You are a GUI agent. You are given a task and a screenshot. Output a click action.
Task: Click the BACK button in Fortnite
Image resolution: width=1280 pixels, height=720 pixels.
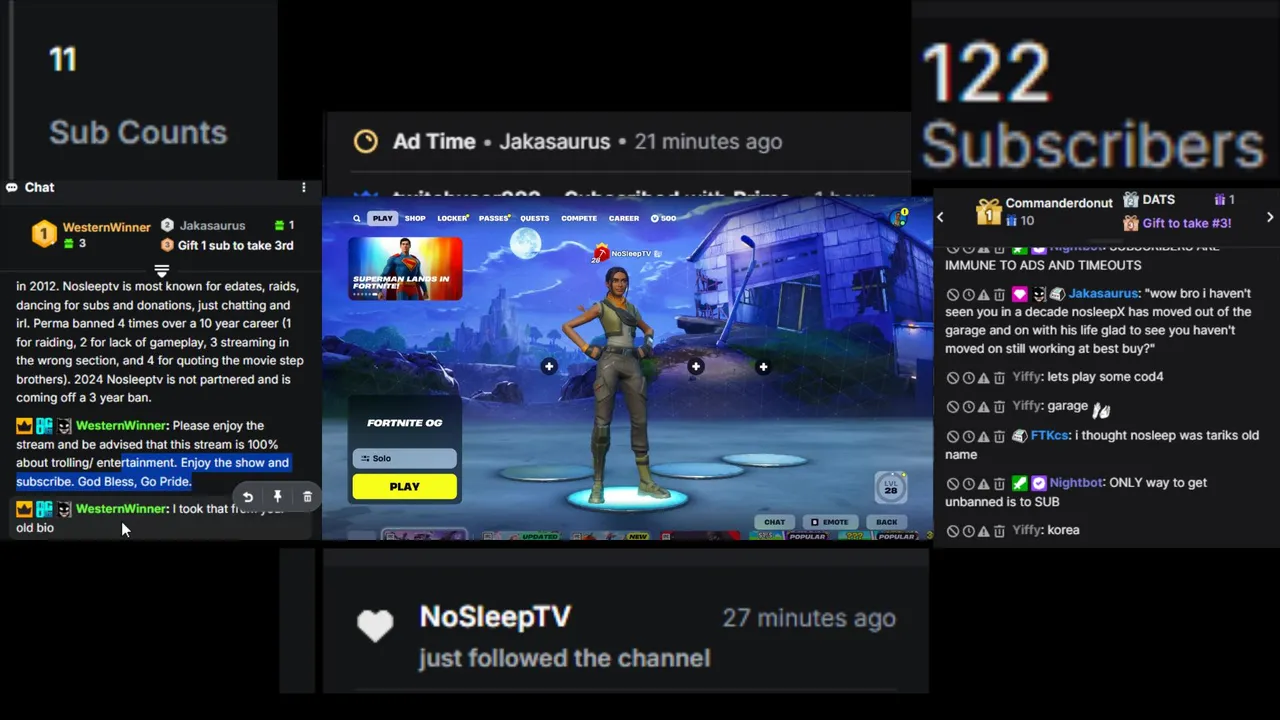pos(887,522)
